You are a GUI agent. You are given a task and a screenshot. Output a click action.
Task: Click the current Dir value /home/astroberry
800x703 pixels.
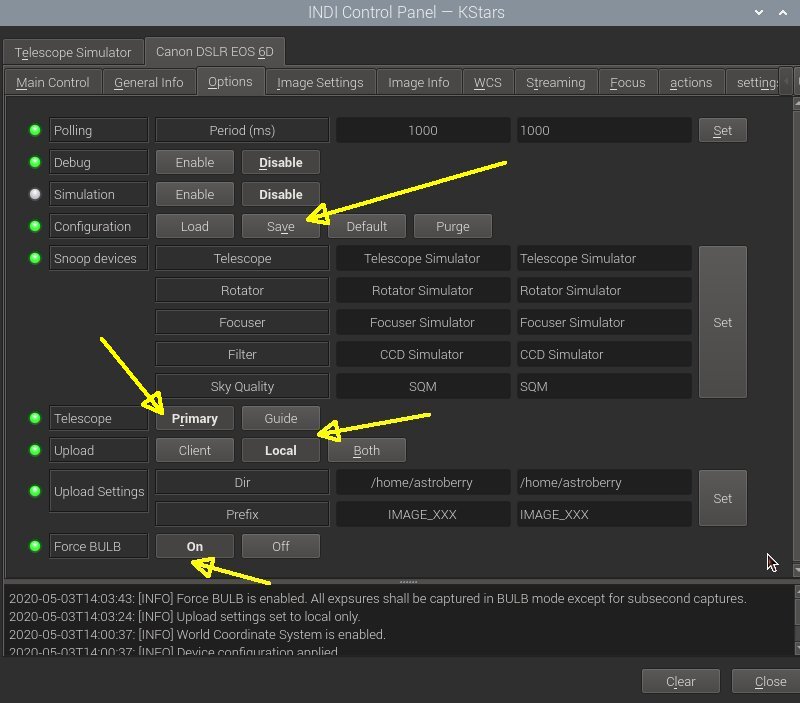[x=423, y=483]
